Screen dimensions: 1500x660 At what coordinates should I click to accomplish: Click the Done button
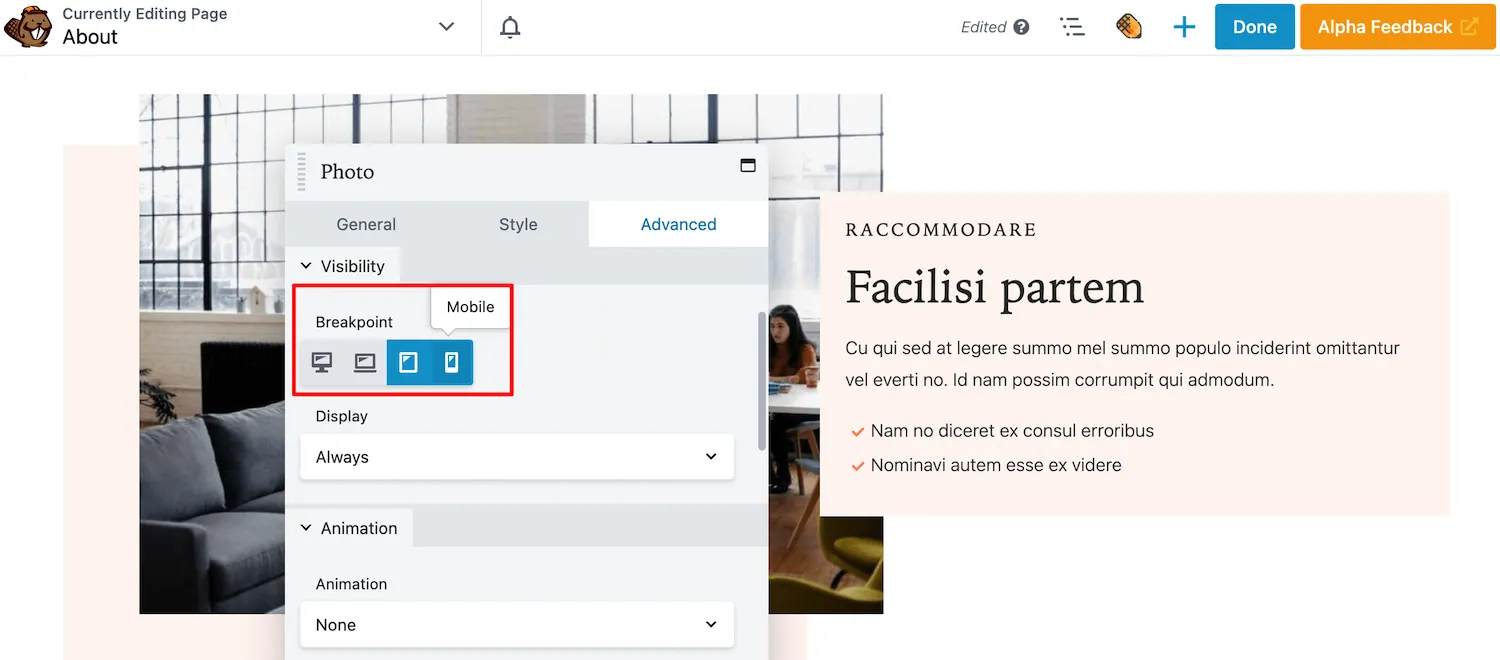pos(1255,27)
